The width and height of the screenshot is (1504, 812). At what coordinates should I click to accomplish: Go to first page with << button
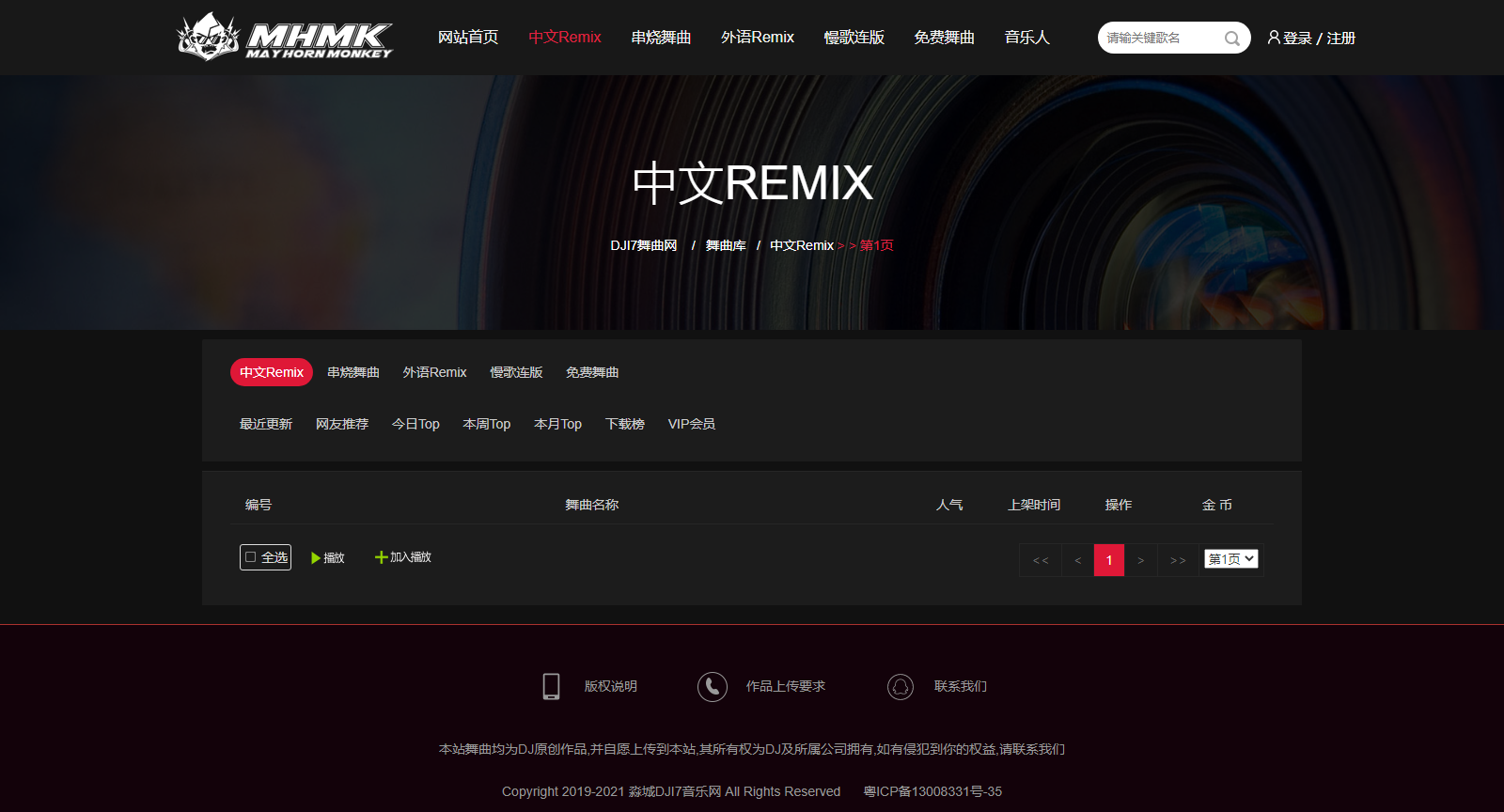(x=1041, y=560)
